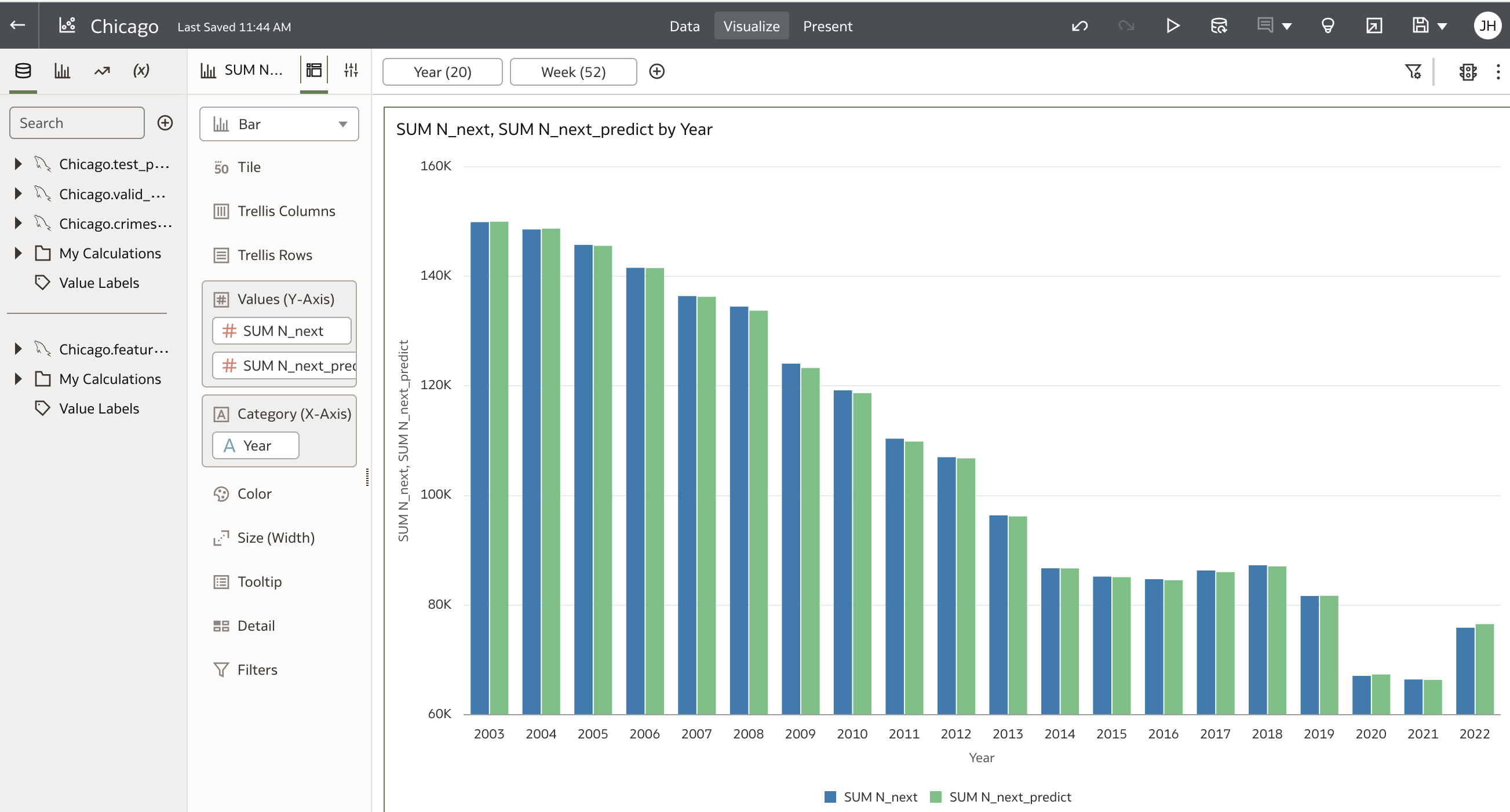1510x812 pixels.
Task: Click the Year (20) filter button
Action: click(x=442, y=72)
